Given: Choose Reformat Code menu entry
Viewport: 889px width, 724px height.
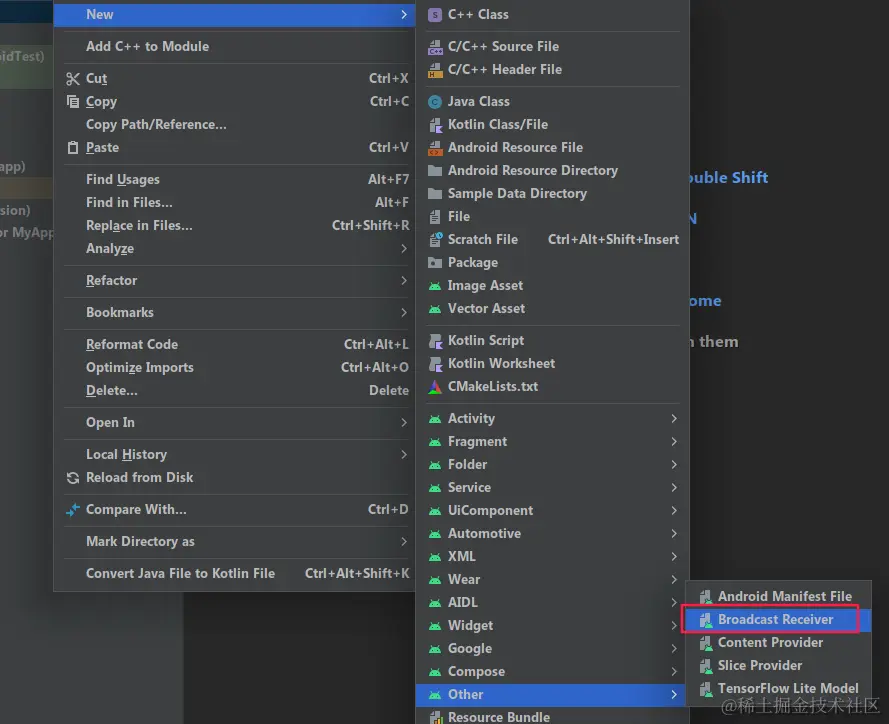Looking at the screenshot, I should [235, 345].
